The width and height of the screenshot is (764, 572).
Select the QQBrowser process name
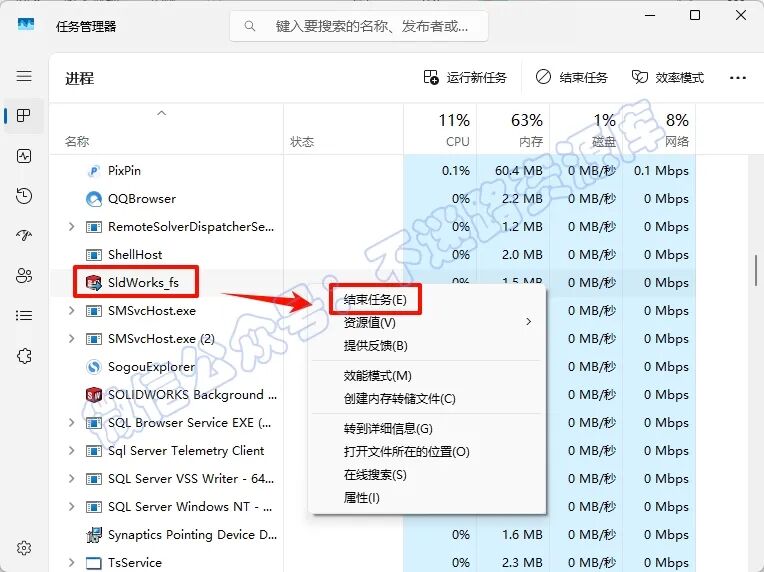point(142,199)
